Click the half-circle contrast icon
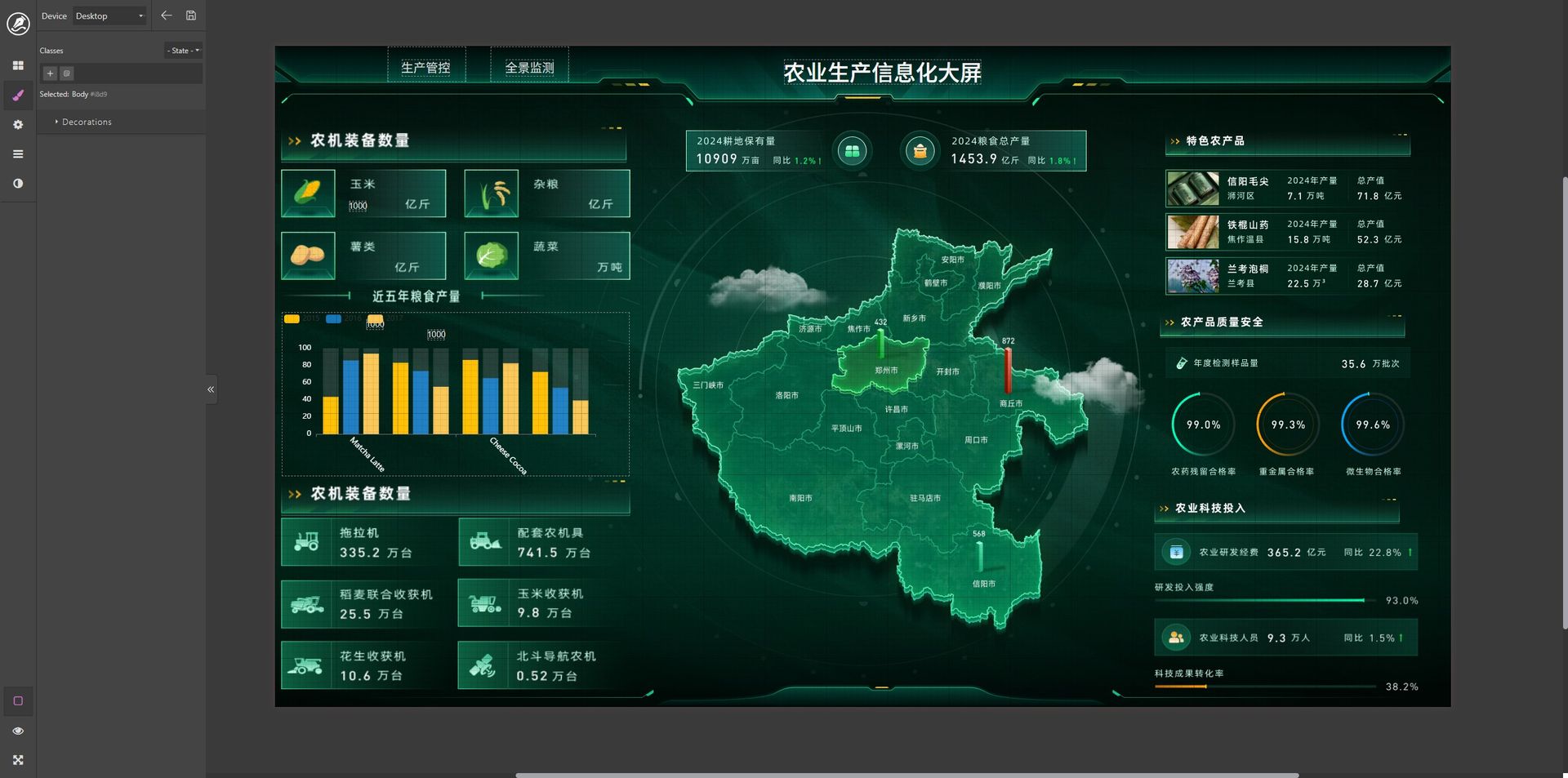 (18, 184)
